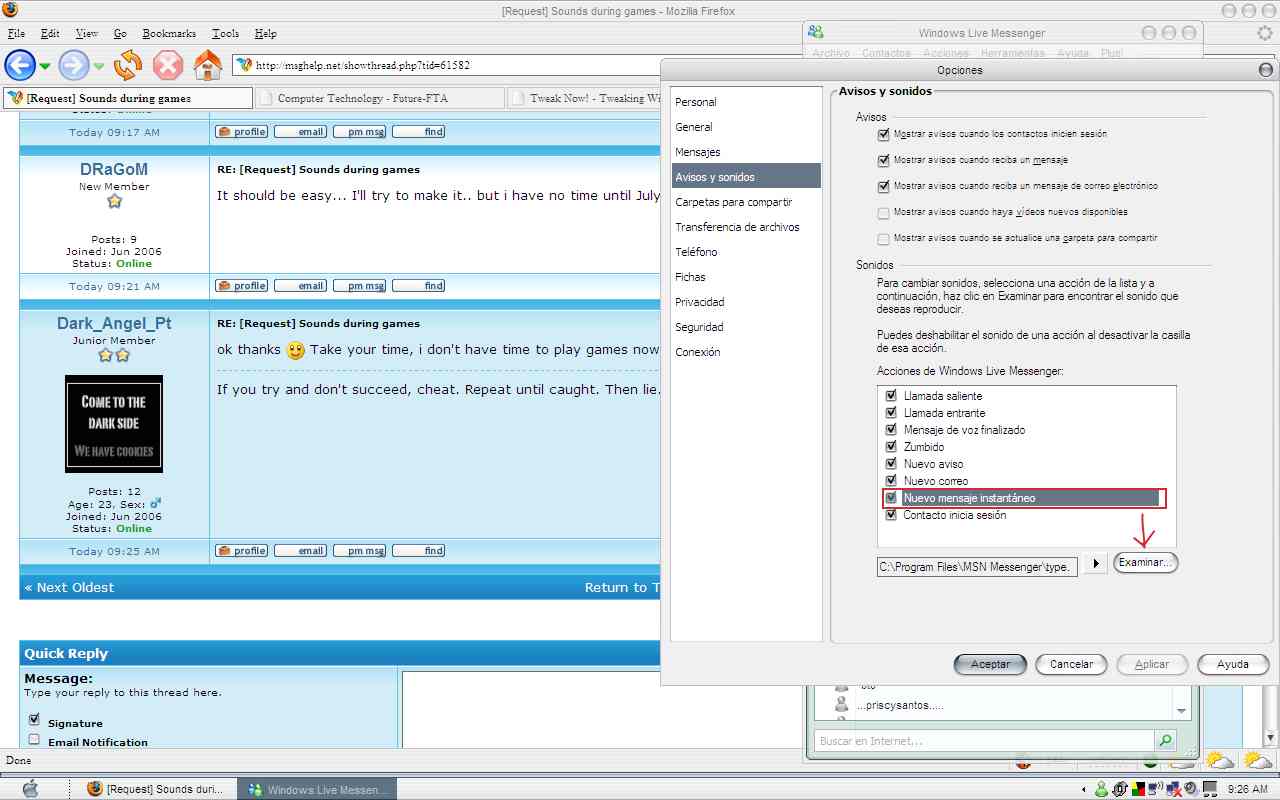Click the red Stop loading icon
This screenshot has height=800, width=1280.
pyautogui.click(x=167, y=66)
